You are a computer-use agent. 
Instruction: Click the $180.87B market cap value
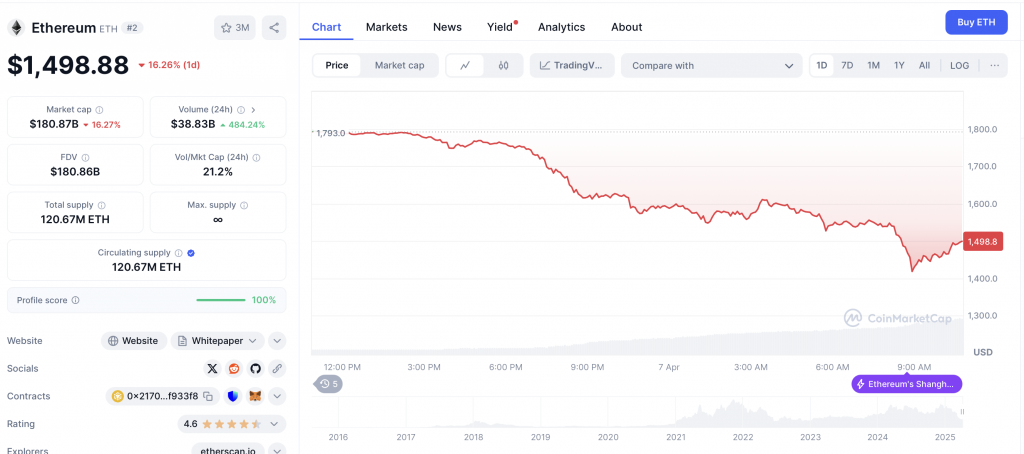point(54,124)
